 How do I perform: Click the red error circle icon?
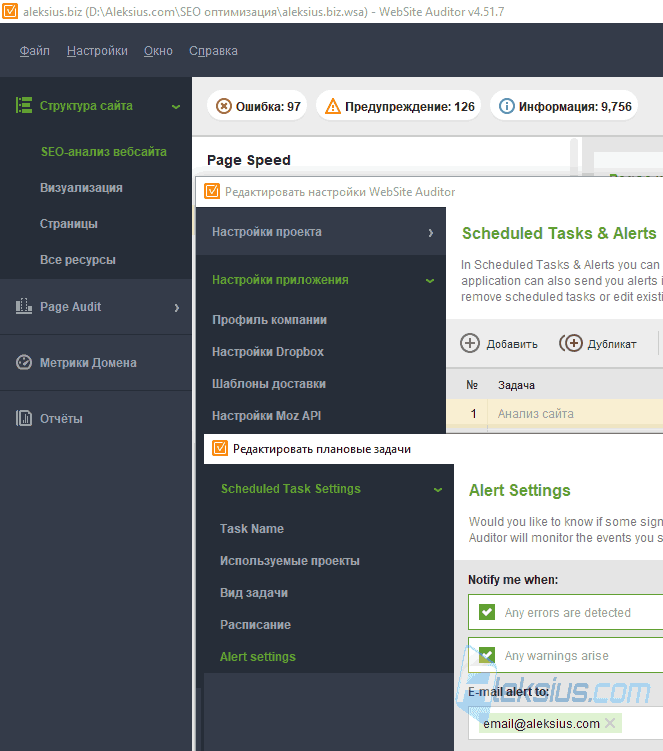(x=224, y=106)
